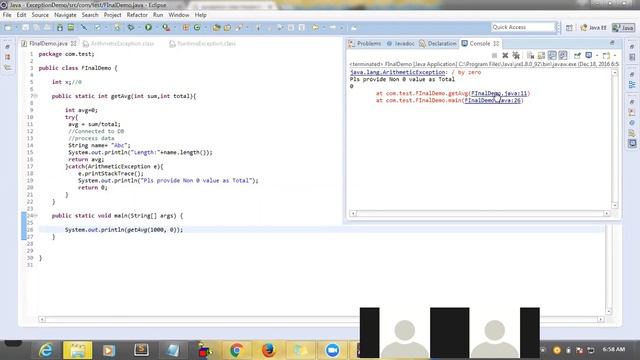Image resolution: width=640 pixels, height=360 pixels.
Task: Collapse the main method fold marker
Action: (x=36, y=216)
